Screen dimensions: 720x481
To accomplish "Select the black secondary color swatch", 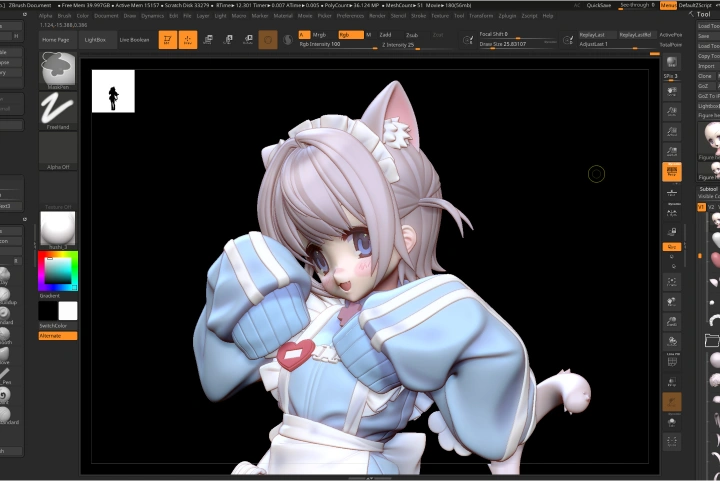I will (x=48, y=311).
